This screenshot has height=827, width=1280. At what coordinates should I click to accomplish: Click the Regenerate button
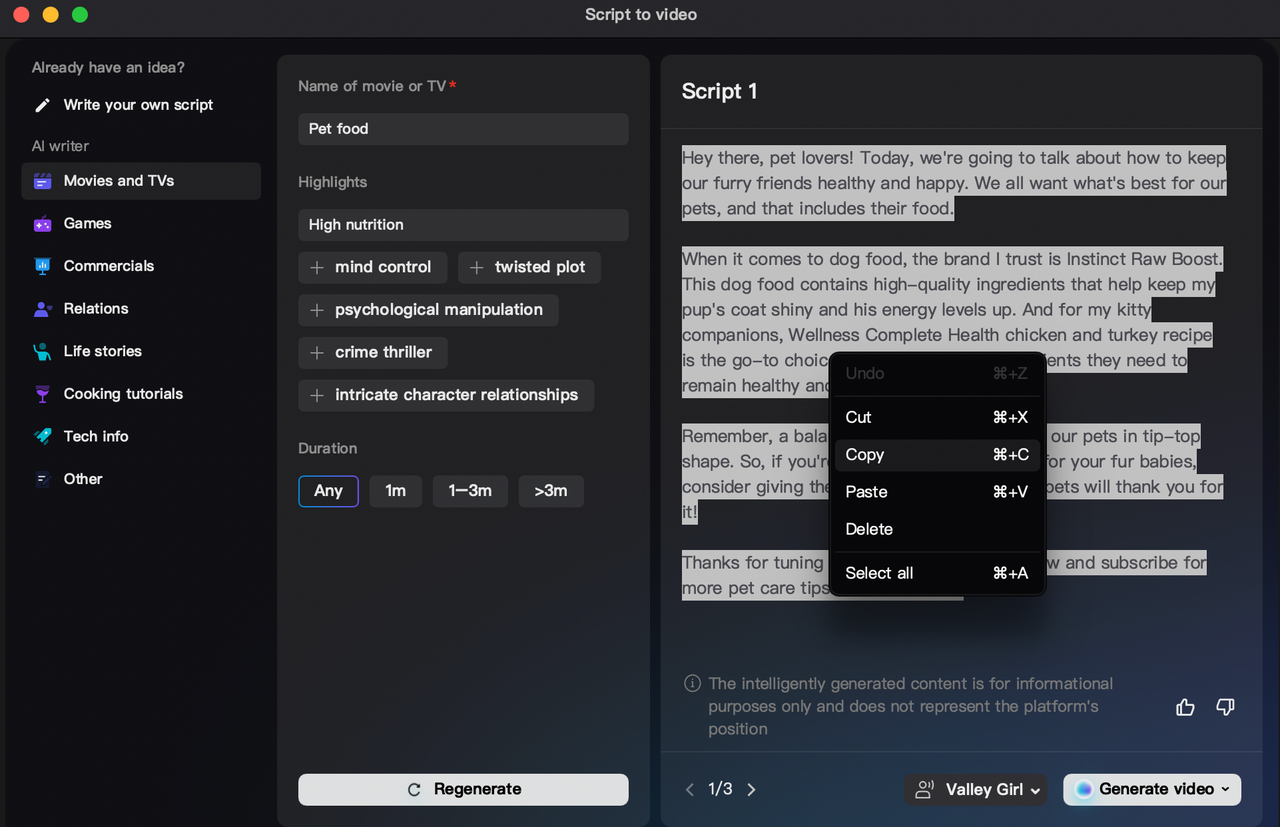click(463, 789)
